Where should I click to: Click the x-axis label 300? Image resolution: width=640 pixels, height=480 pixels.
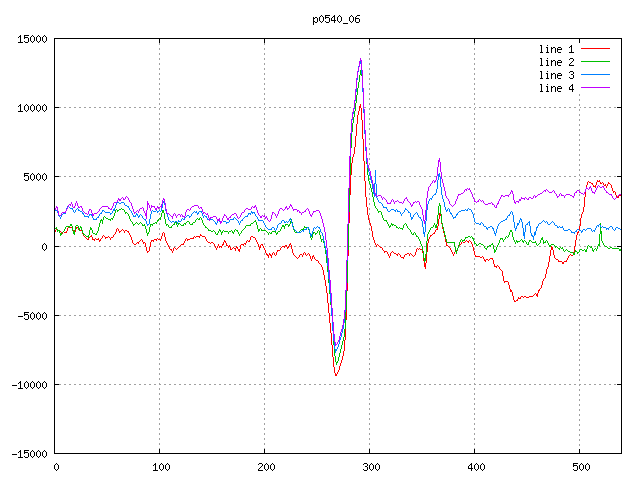[371, 467]
